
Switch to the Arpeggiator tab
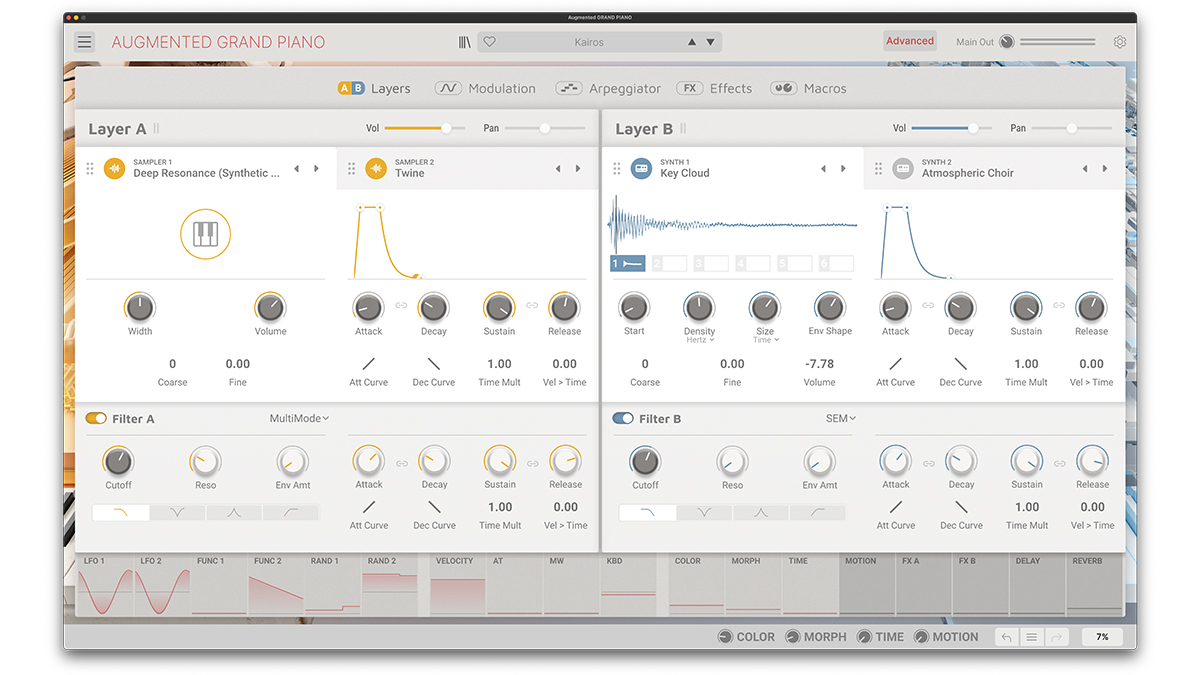[608, 88]
